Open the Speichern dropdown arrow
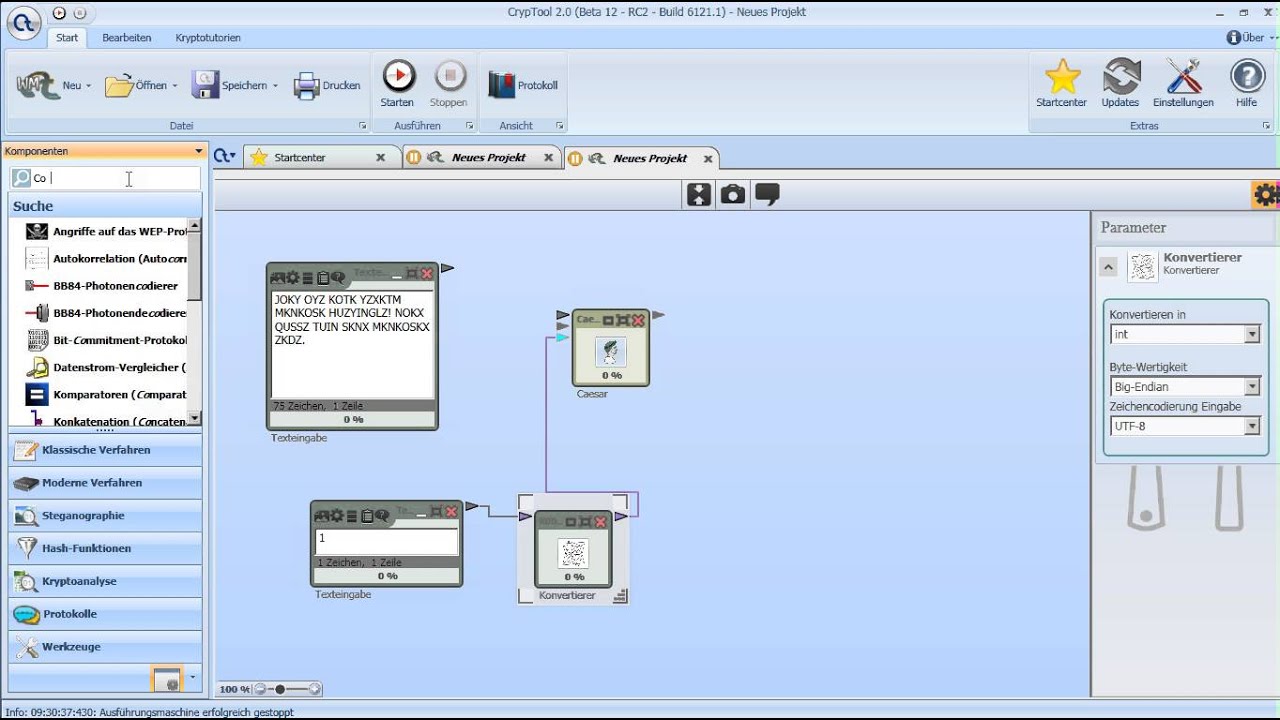The height and width of the screenshot is (720, 1280). (275, 86)
